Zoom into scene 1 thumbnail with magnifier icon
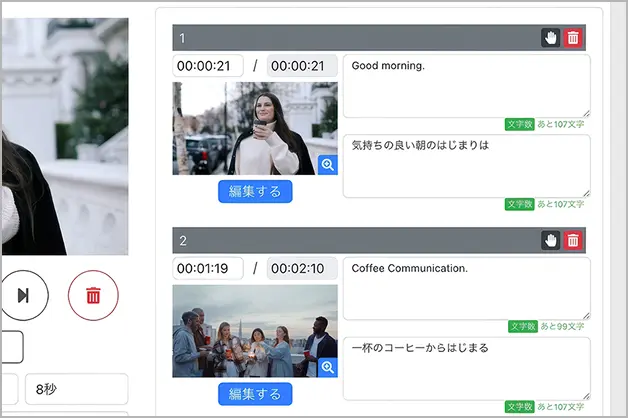The height and width of the screenshot is (418, 628). coord(328,165)
